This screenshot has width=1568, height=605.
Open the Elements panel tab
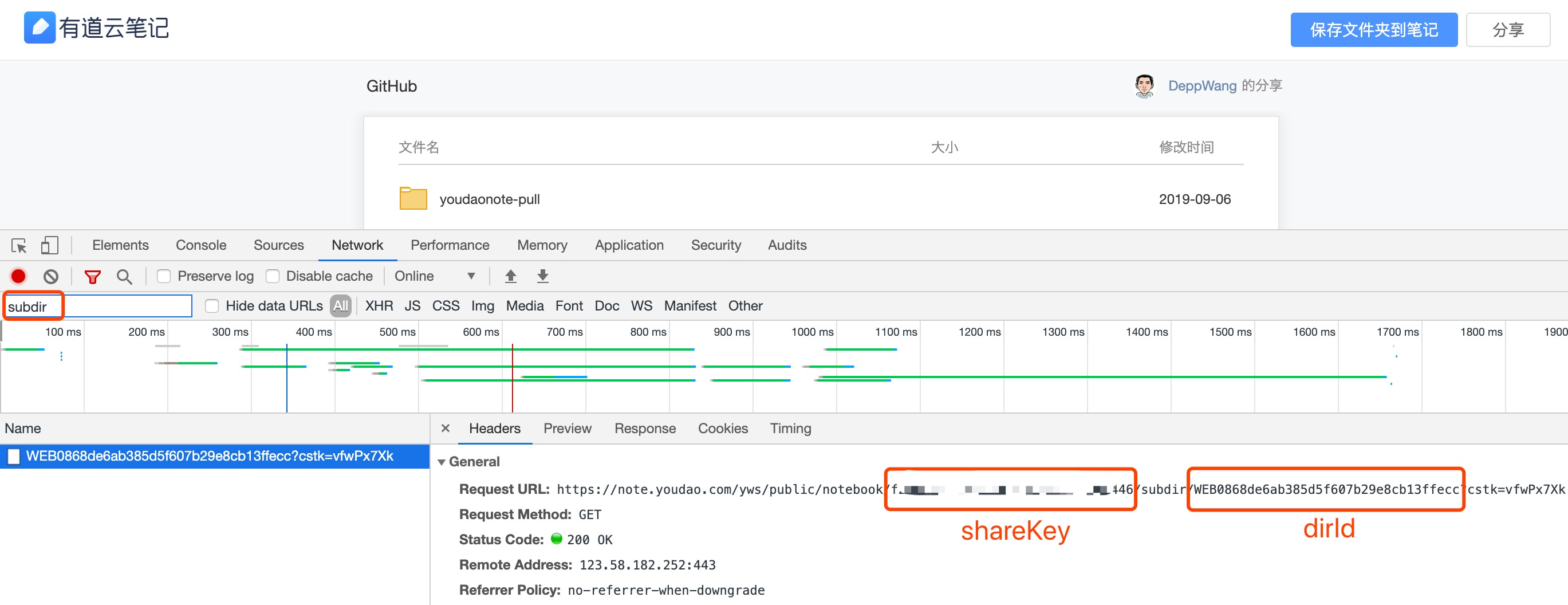click(120, 245)
